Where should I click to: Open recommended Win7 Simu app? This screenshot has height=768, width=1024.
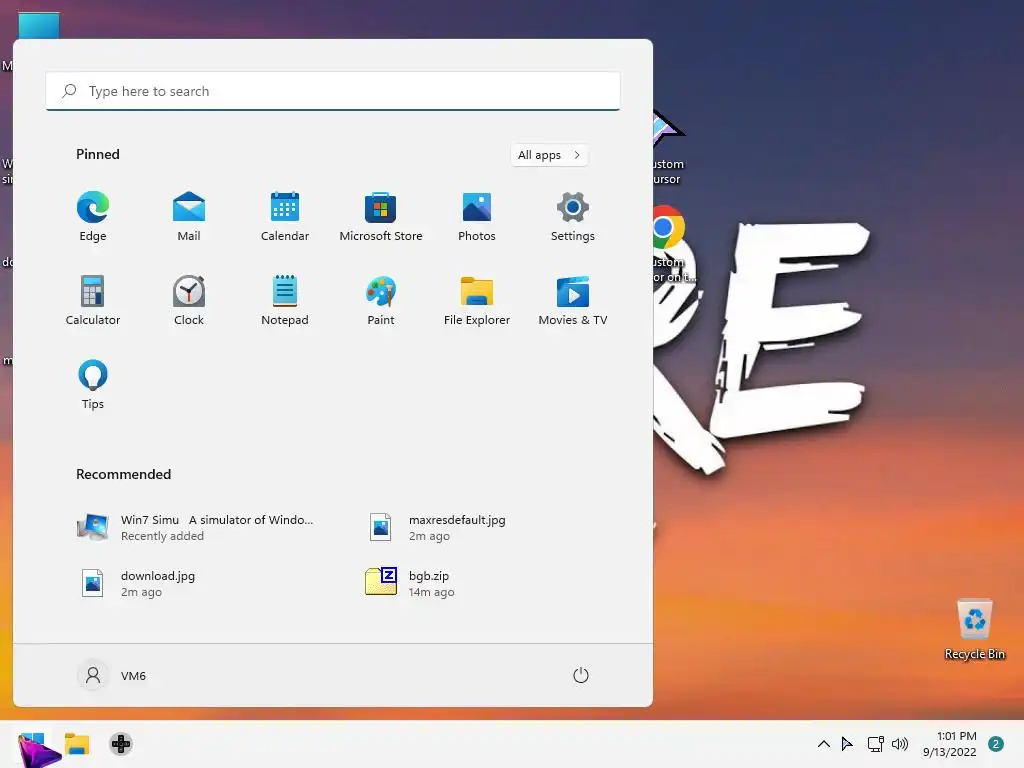click(x=196, y=527)
